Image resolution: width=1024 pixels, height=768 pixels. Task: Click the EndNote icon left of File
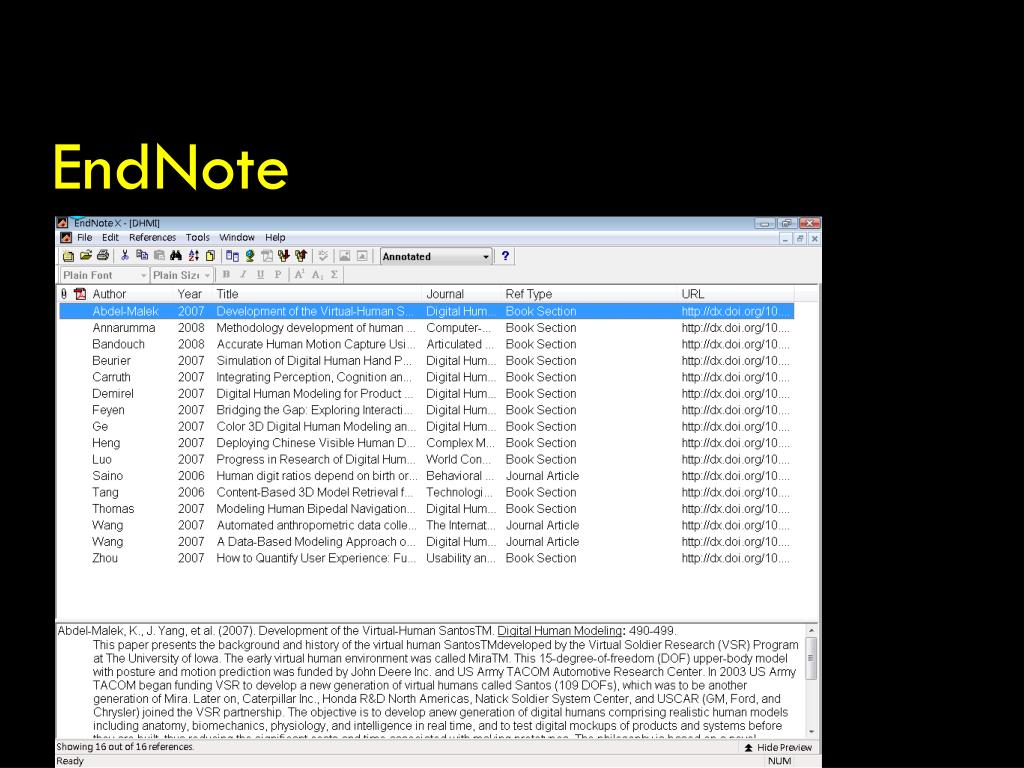pyautogui.click(x=65, y=238)
